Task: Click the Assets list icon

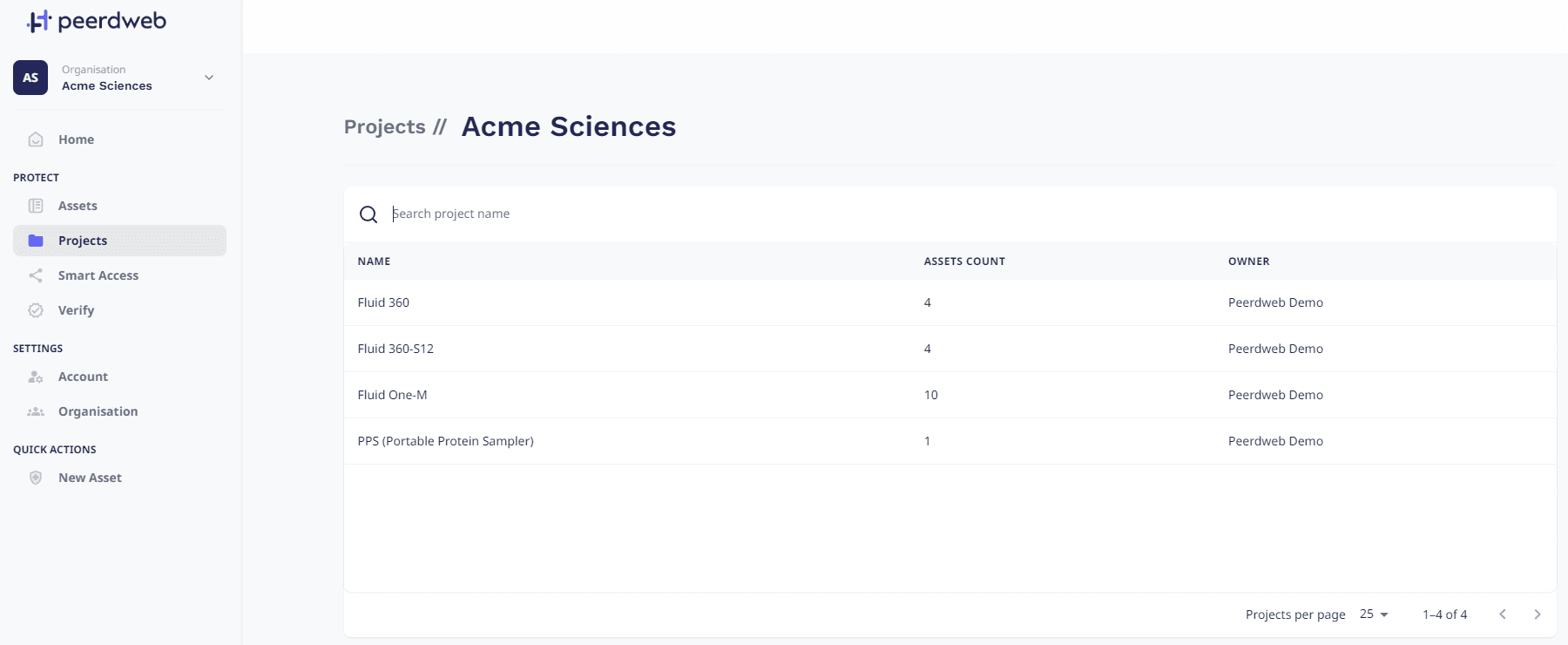Action: point(36,206)
